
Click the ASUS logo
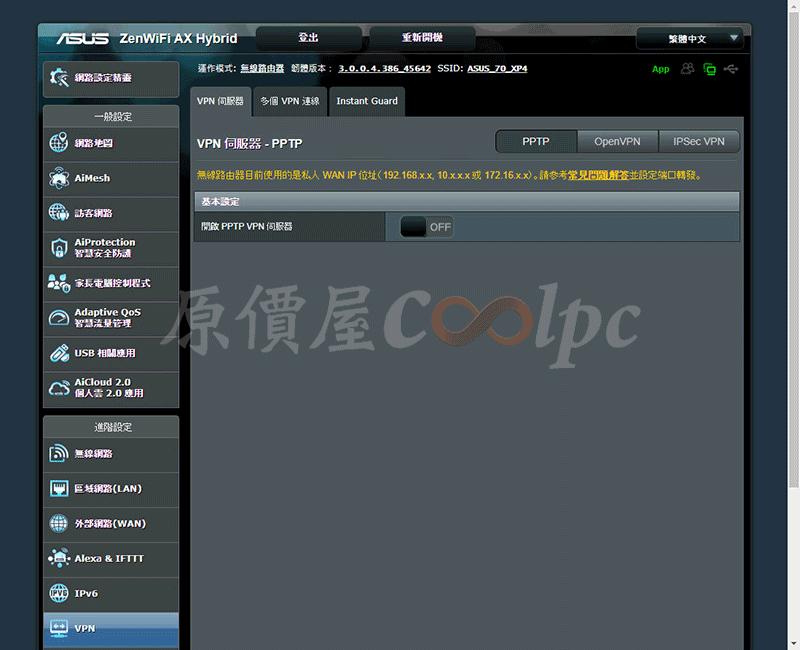(83, 39)
